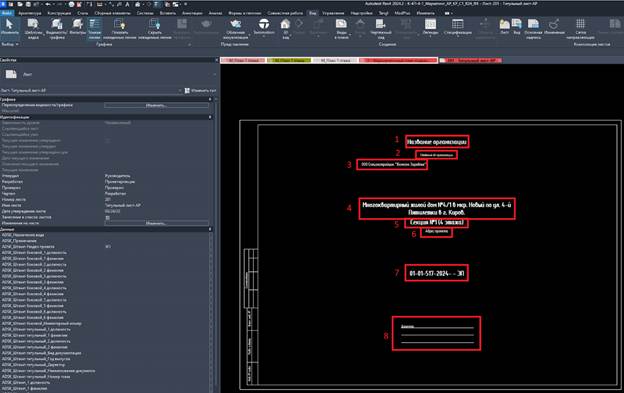Screen dimensions: 624x393
Task: Click Show Hidden Lines (Показать невидимые линии)
Action: pos(120,29)
